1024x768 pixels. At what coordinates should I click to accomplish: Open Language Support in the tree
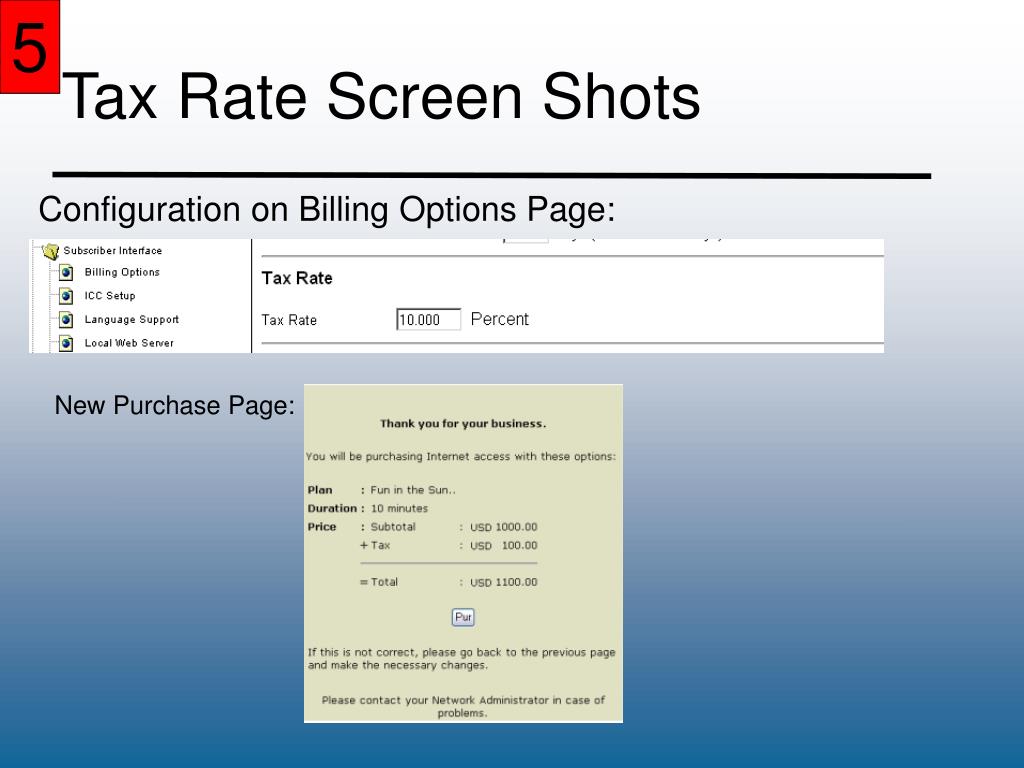(131, 319)
